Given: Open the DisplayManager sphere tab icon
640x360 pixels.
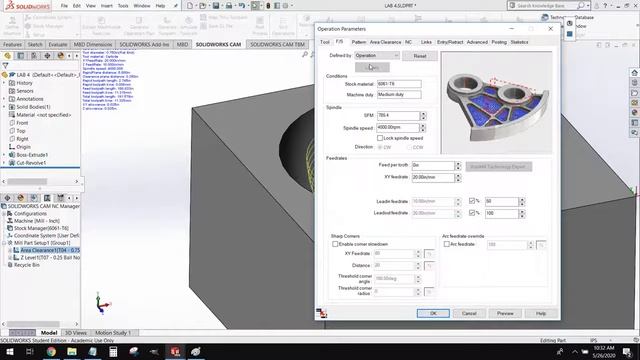Looking at the screenshot, I should (x=60, y=56).
